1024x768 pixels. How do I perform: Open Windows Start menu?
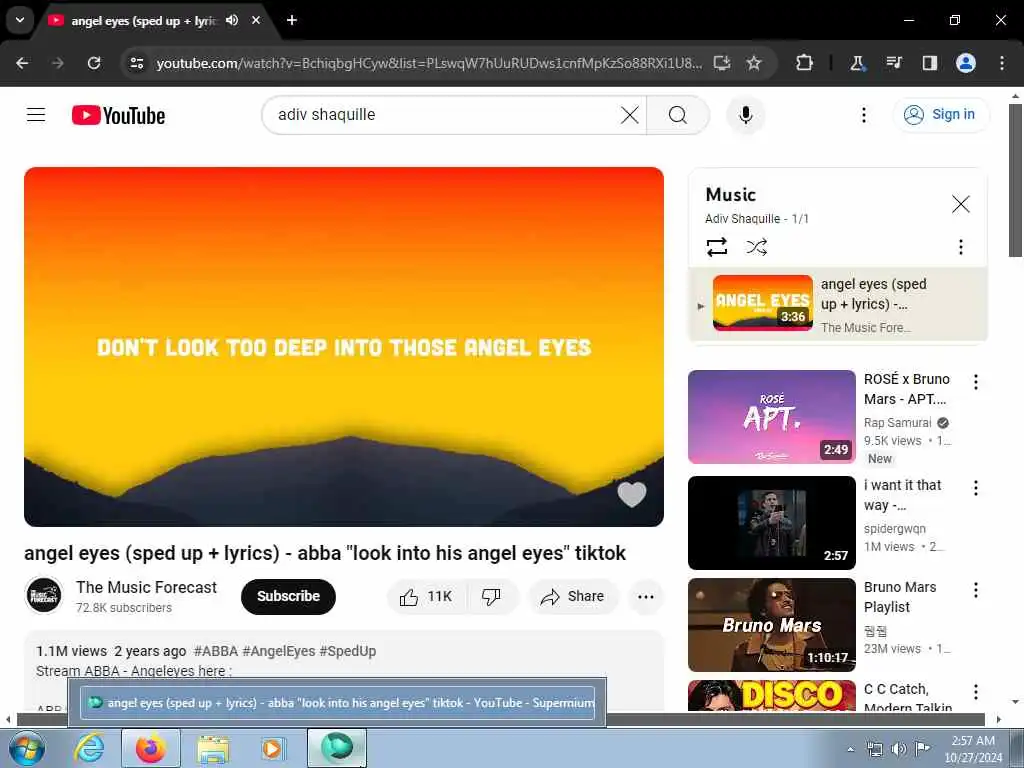27,748
